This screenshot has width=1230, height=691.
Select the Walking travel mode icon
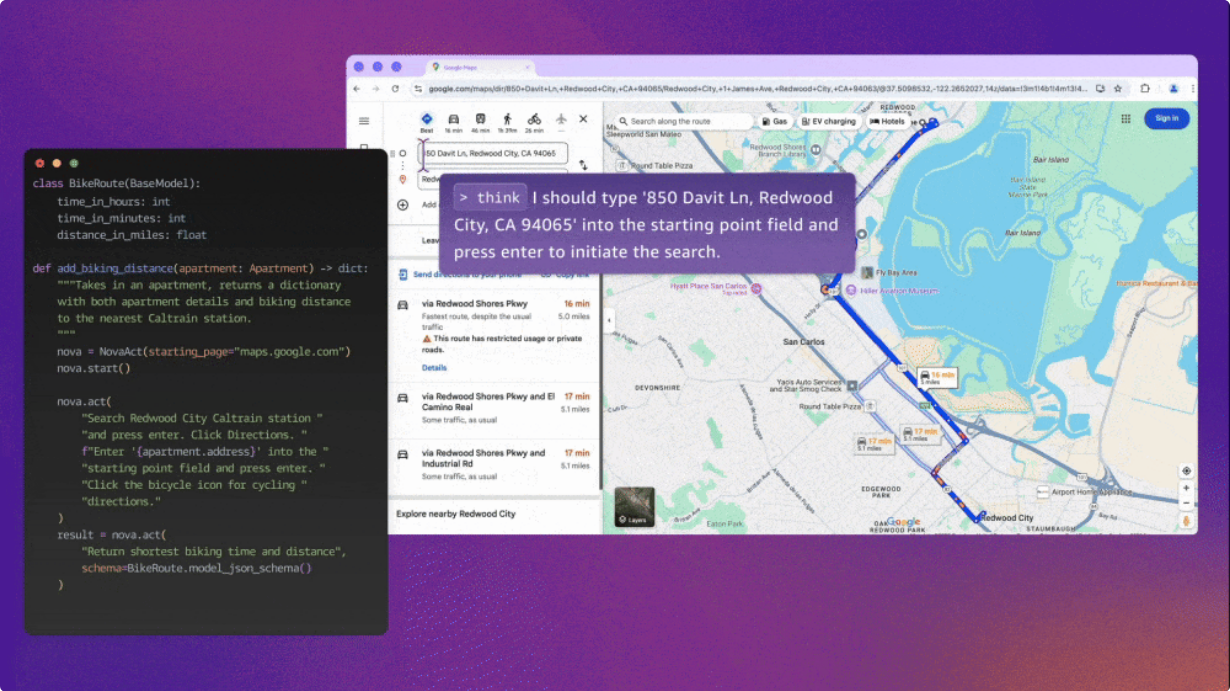tap(507, 119)
